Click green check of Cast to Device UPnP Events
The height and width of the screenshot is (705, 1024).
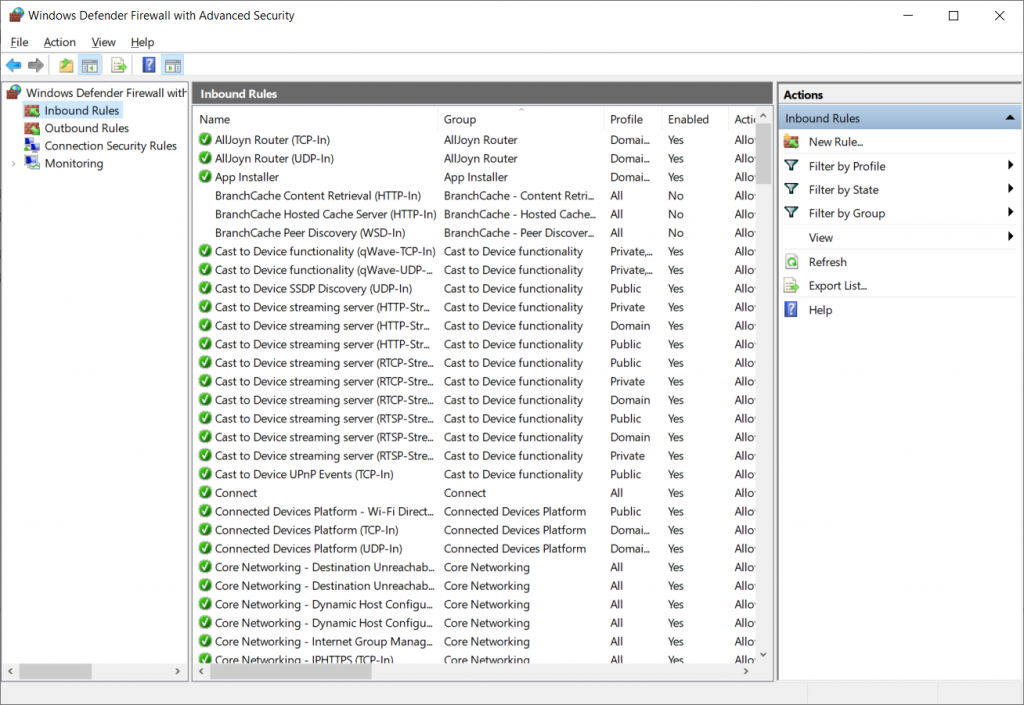pyautogui.click(x=205, y=474)
